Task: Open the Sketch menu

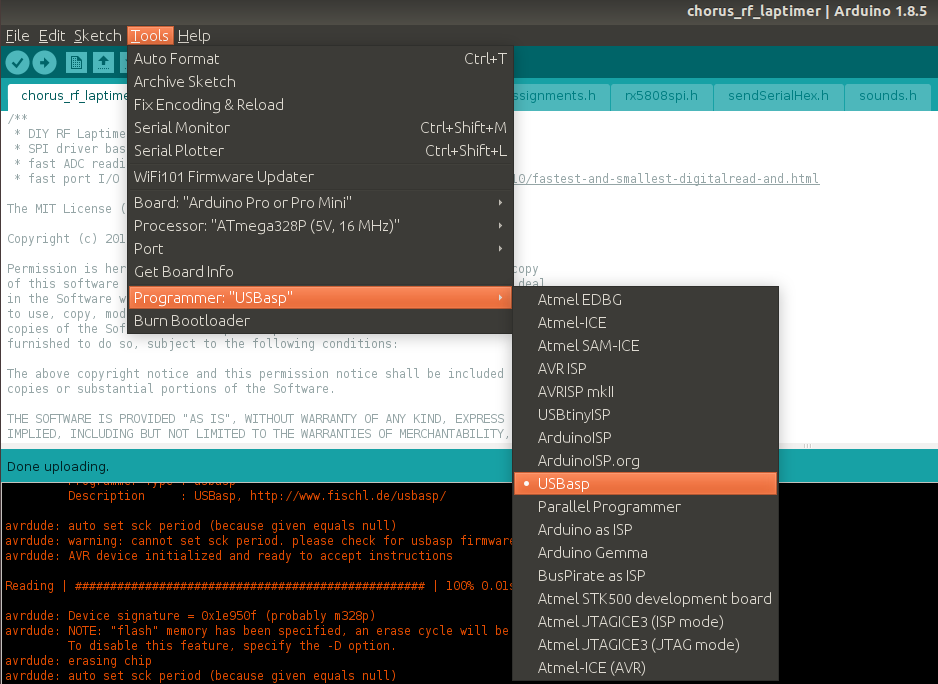Action: (98, 36)
